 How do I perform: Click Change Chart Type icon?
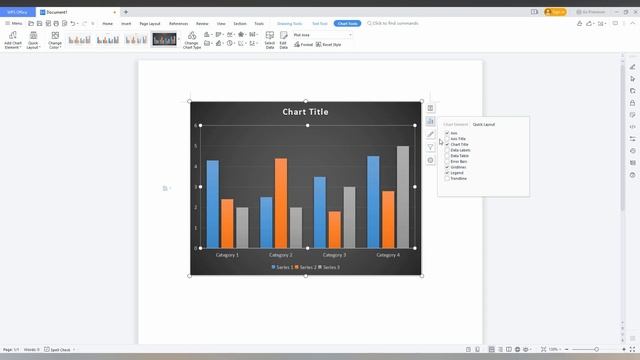pyautogui.click(x=192, y=40)
